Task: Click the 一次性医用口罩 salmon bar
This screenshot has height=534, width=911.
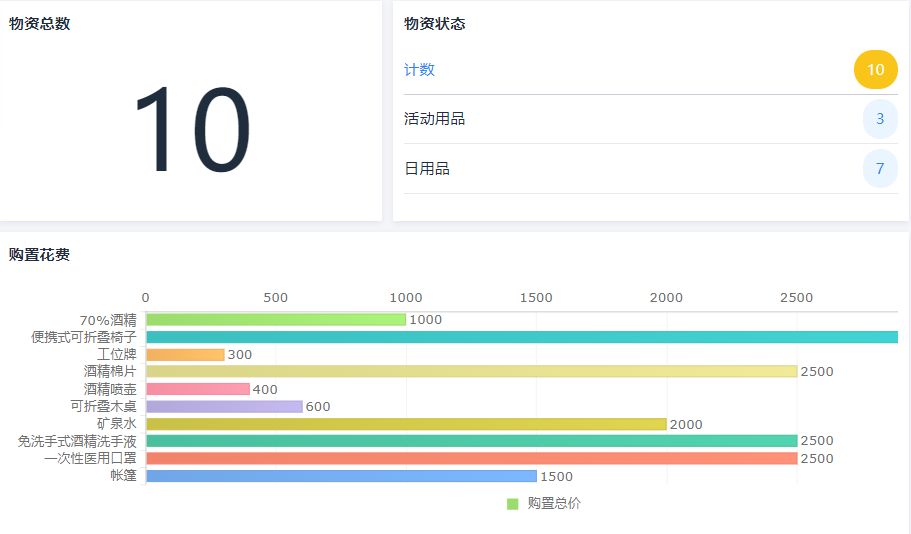Action: pyautogui.click(x=470, y=458)
